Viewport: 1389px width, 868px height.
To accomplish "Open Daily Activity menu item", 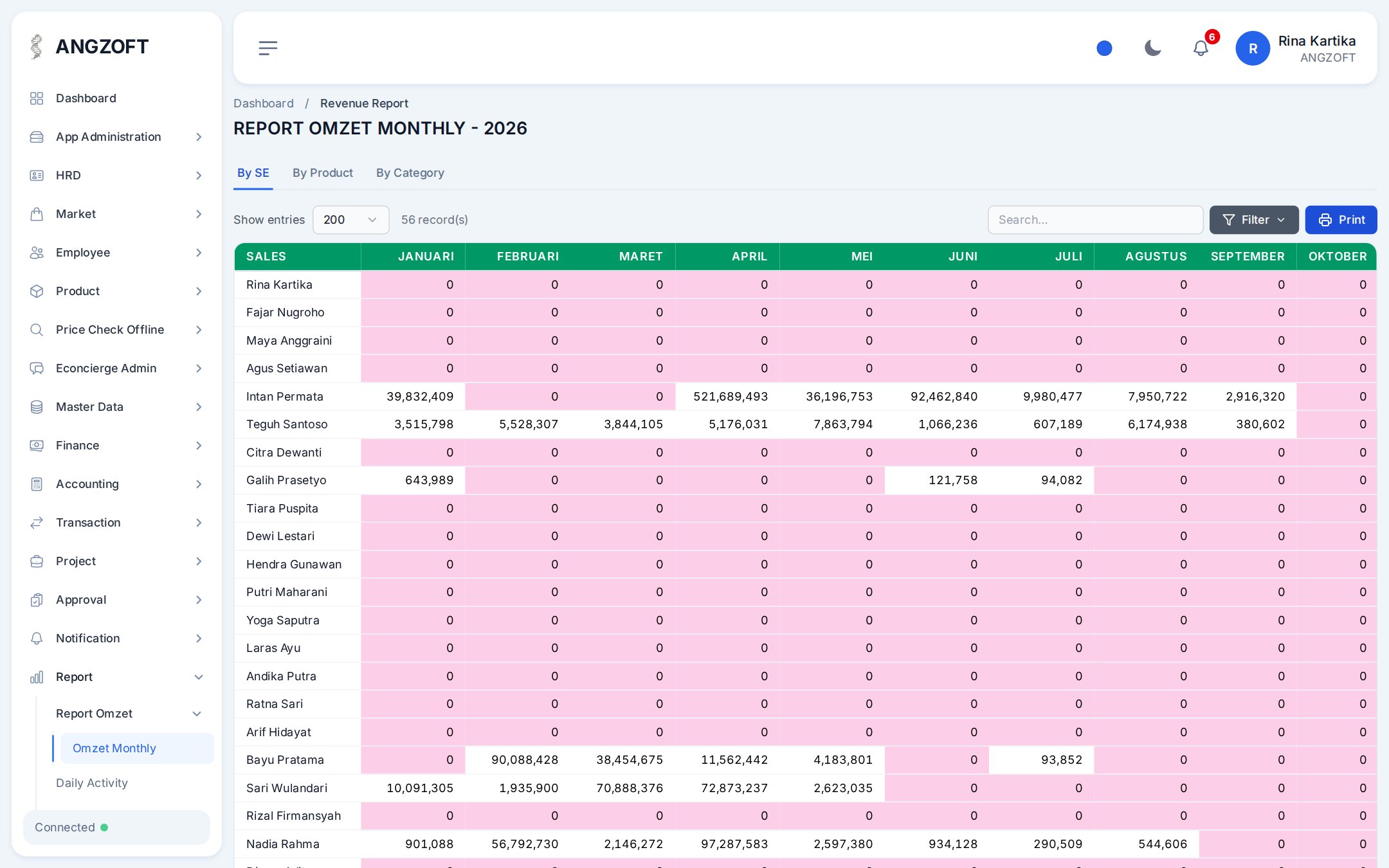I will 92,783.
